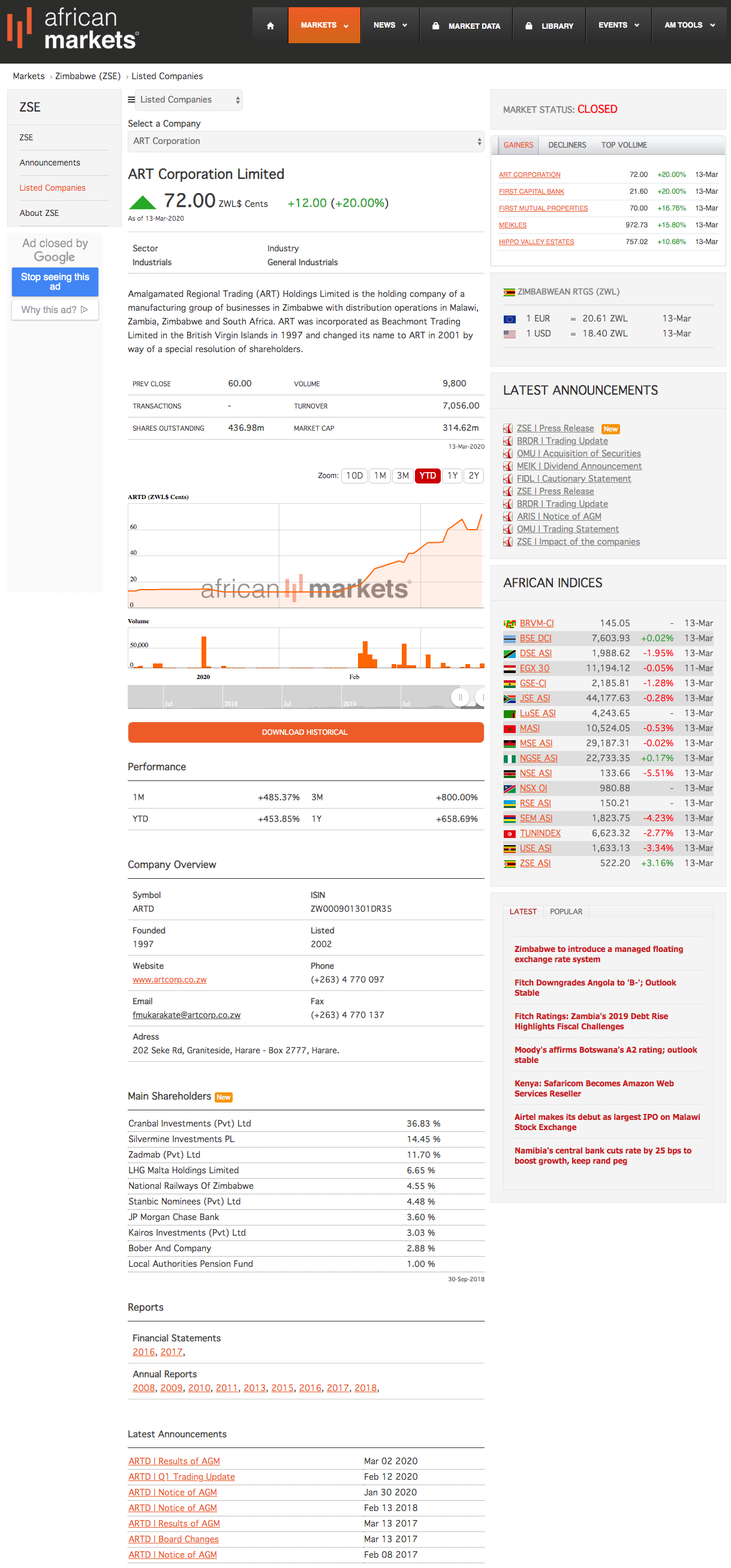
Task: Open the 2016 financial statement link
Action: [x=144, y=1352]
